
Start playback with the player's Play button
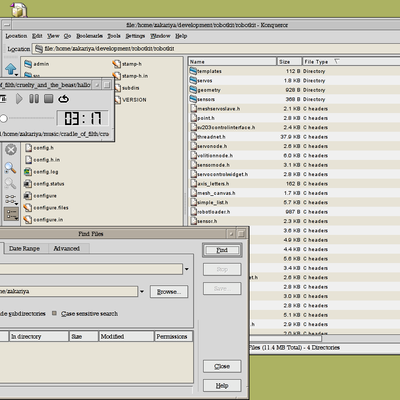(x=19, y=99)
